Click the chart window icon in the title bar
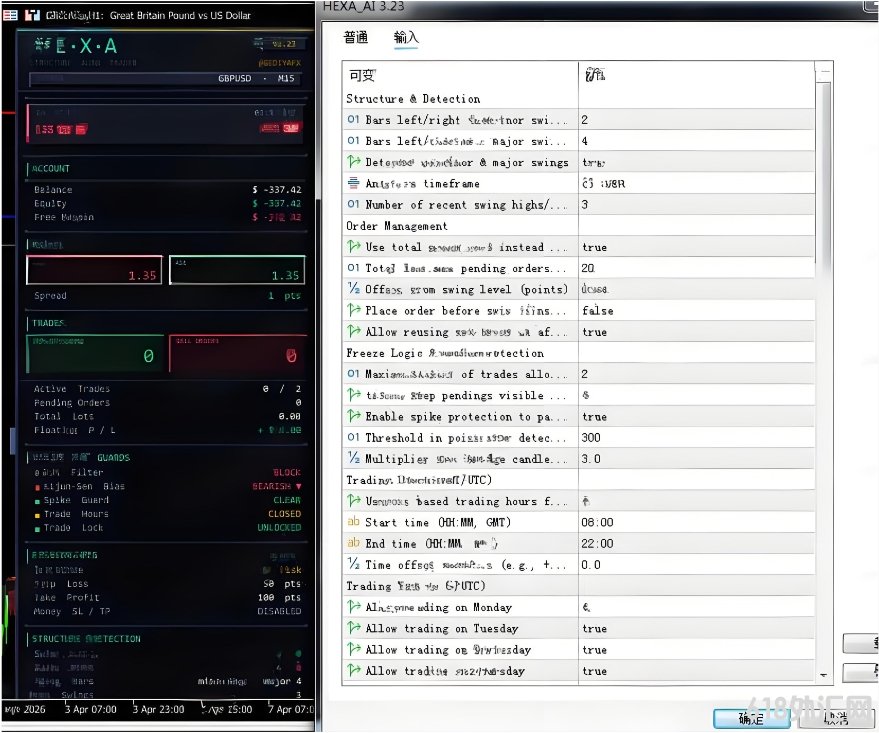Viewport: 879px width, 733px height. pyautogui.click(x=33, y=15)
